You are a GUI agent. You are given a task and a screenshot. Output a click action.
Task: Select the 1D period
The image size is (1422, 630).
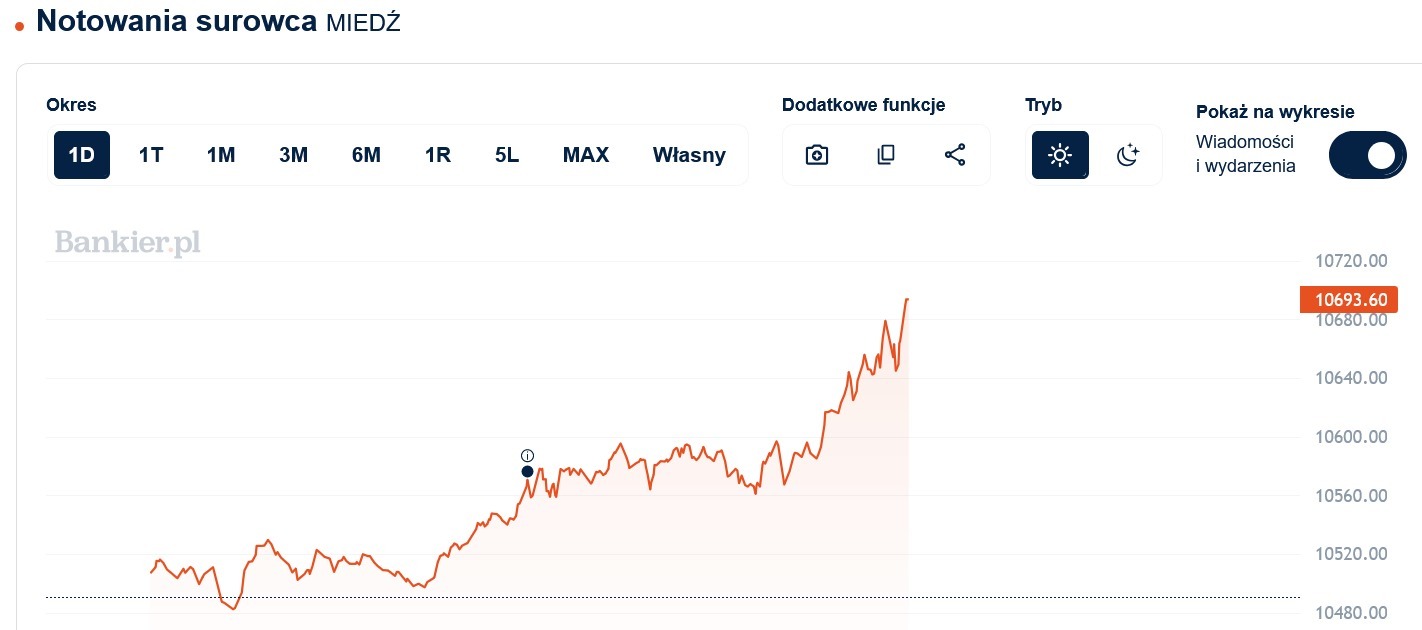pos(81,155)
